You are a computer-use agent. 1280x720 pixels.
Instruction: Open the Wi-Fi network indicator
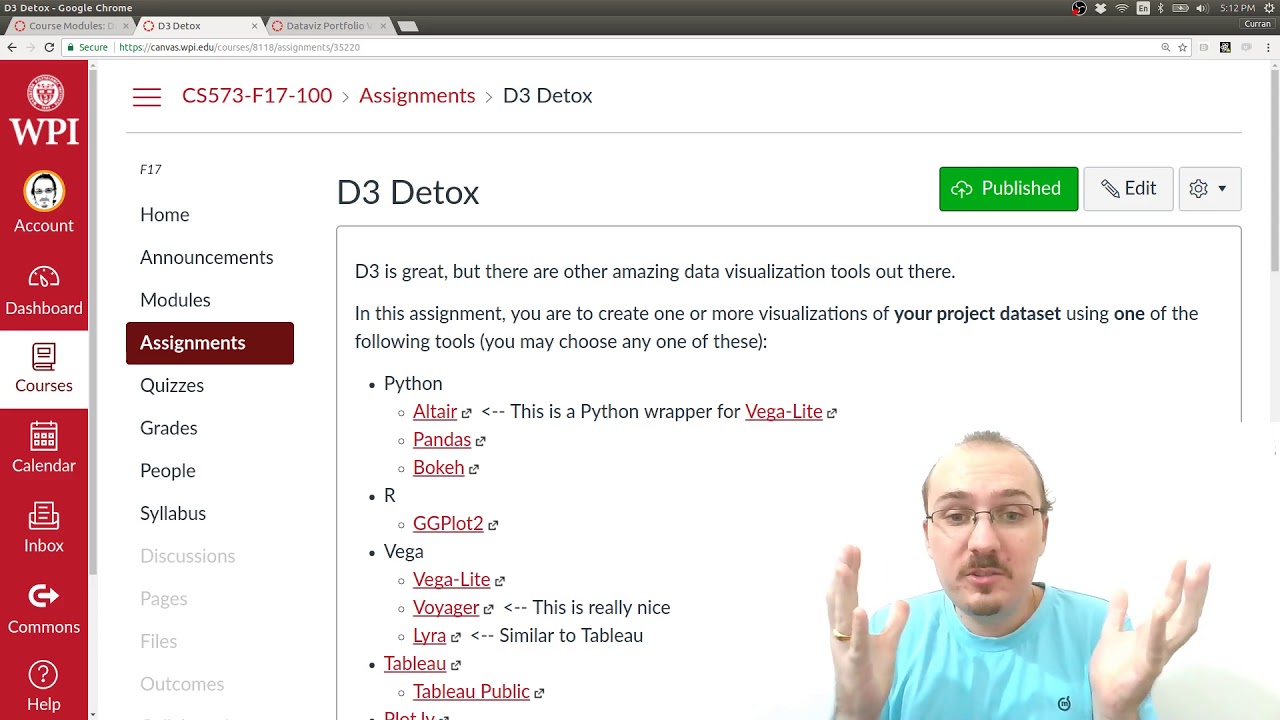(x=1122, y=8)
